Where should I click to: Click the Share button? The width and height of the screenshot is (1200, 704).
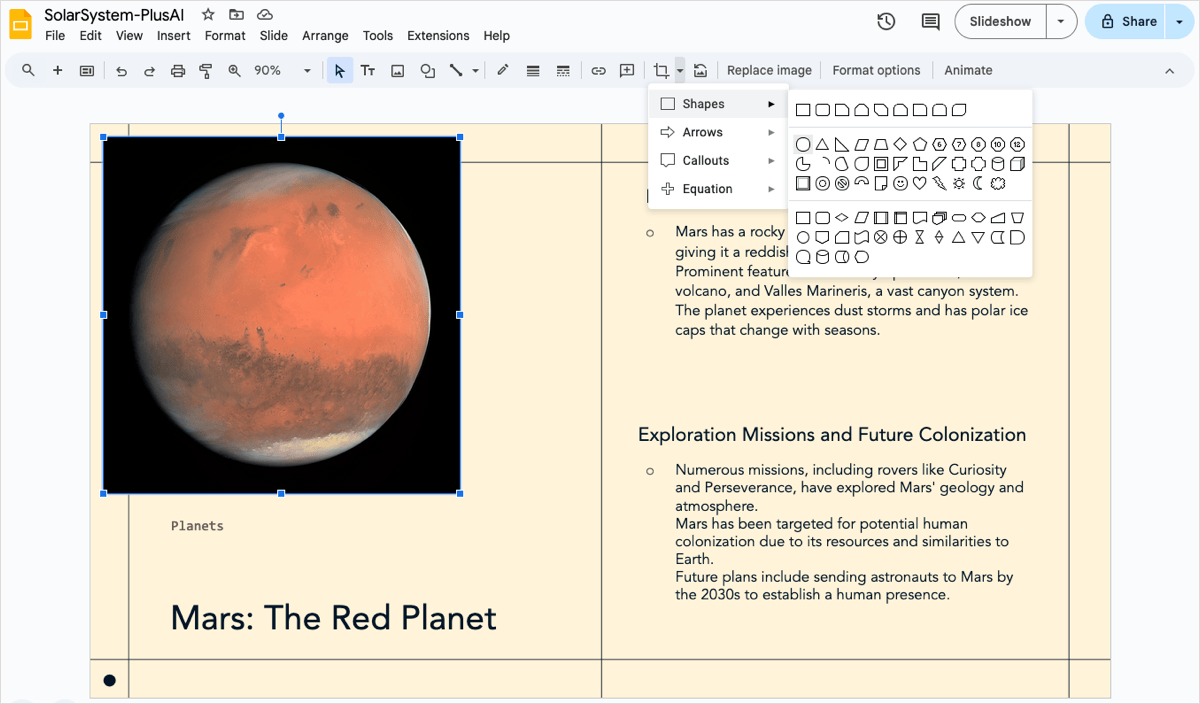1128,21
